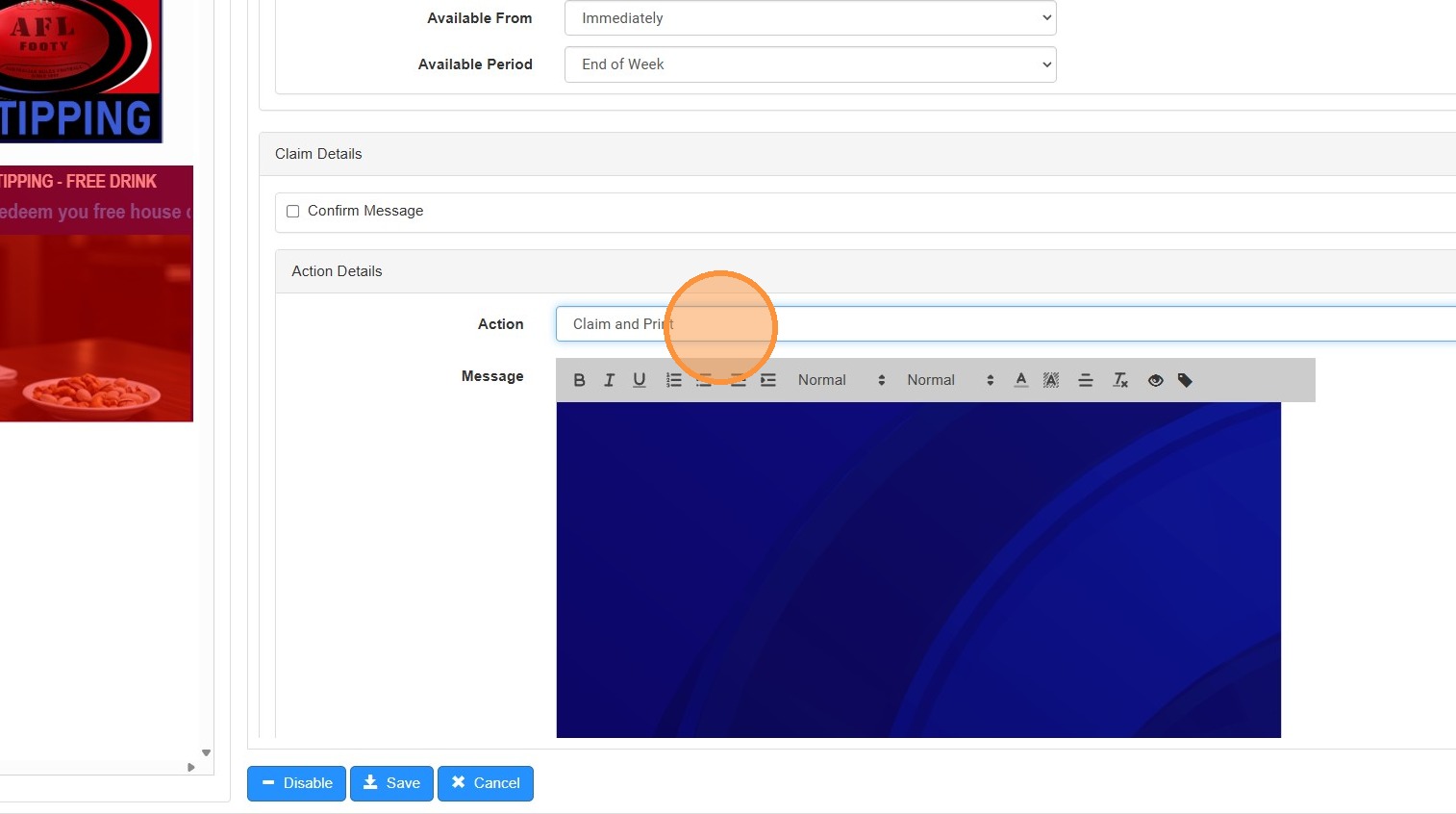Image resolution: width=1456 pixels, height=814 pixels.
Task: Open the text background color picker
Action: point(1051,380)
